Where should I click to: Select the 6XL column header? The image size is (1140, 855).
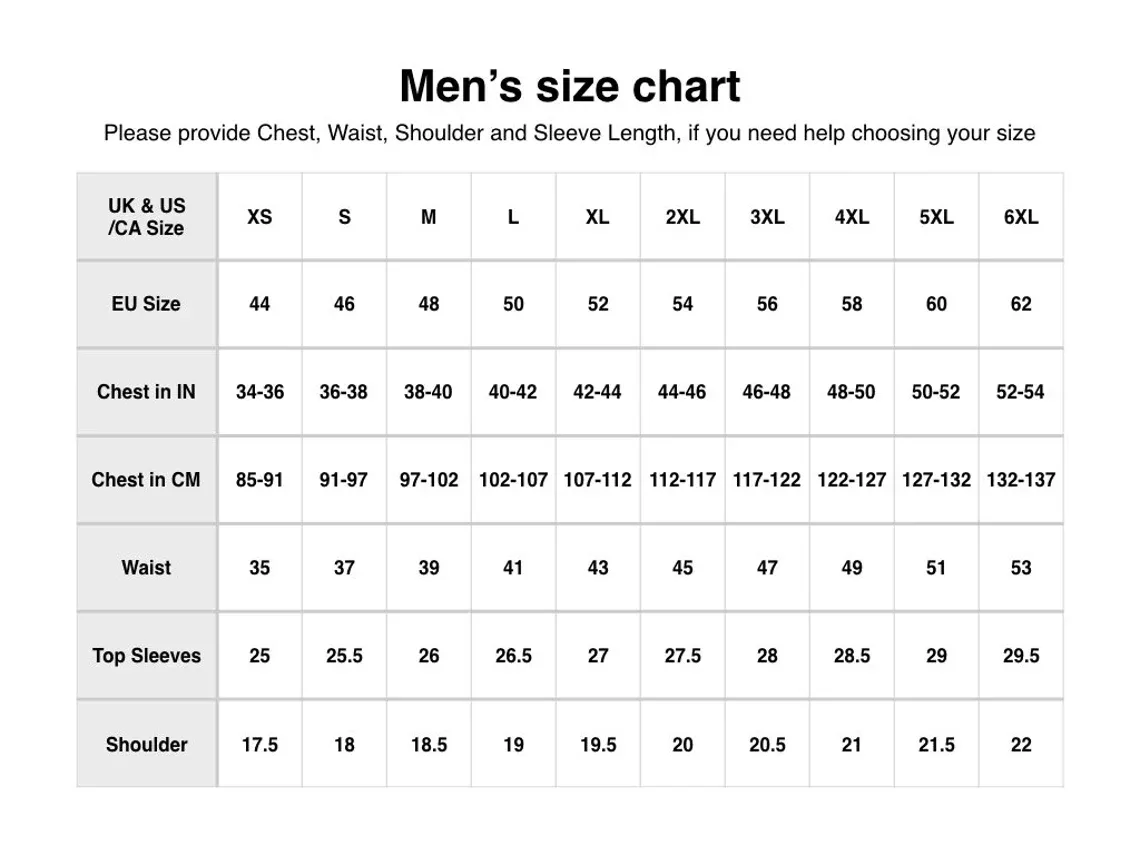1020,217
